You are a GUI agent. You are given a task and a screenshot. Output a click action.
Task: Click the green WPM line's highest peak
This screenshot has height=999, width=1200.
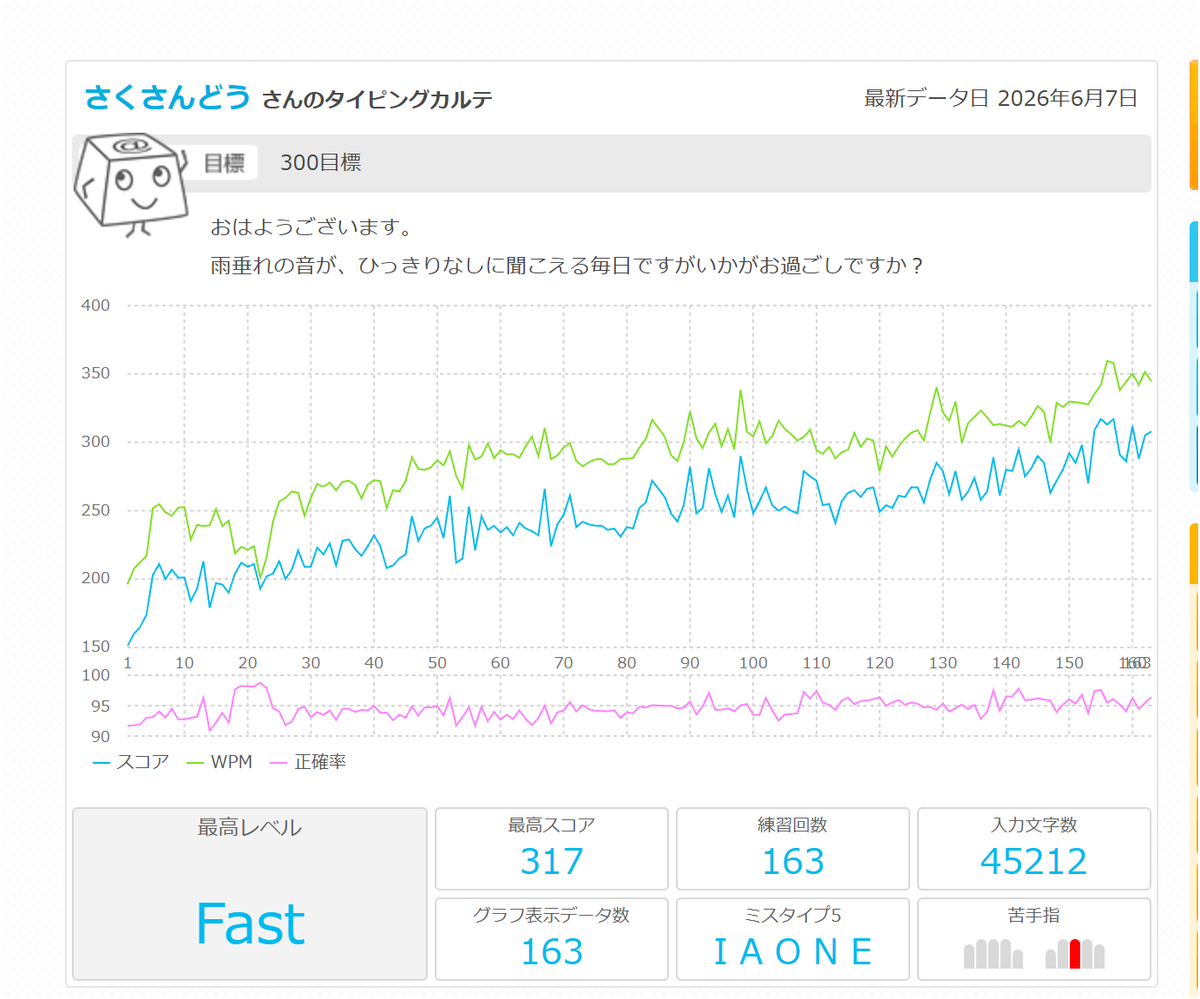[x=1107, y=361]
